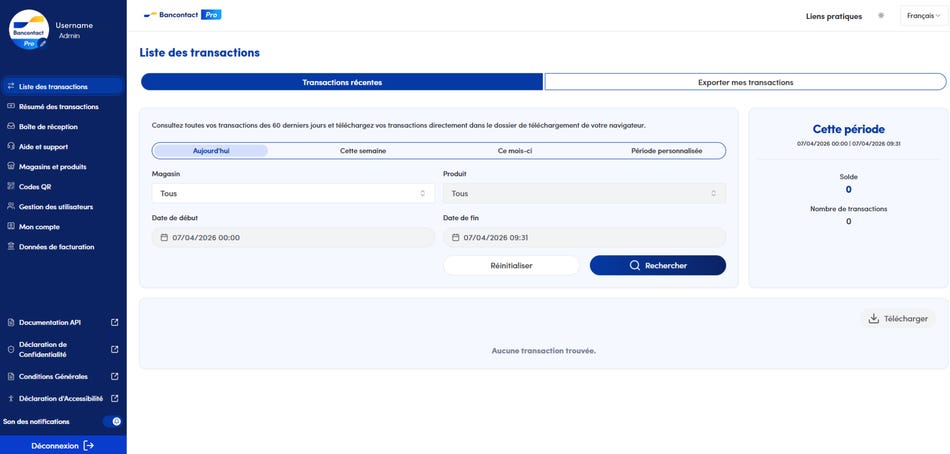Click the theme brightness icon in header
The width and height of the screenshot is (950, 454).
pos(881,16)
